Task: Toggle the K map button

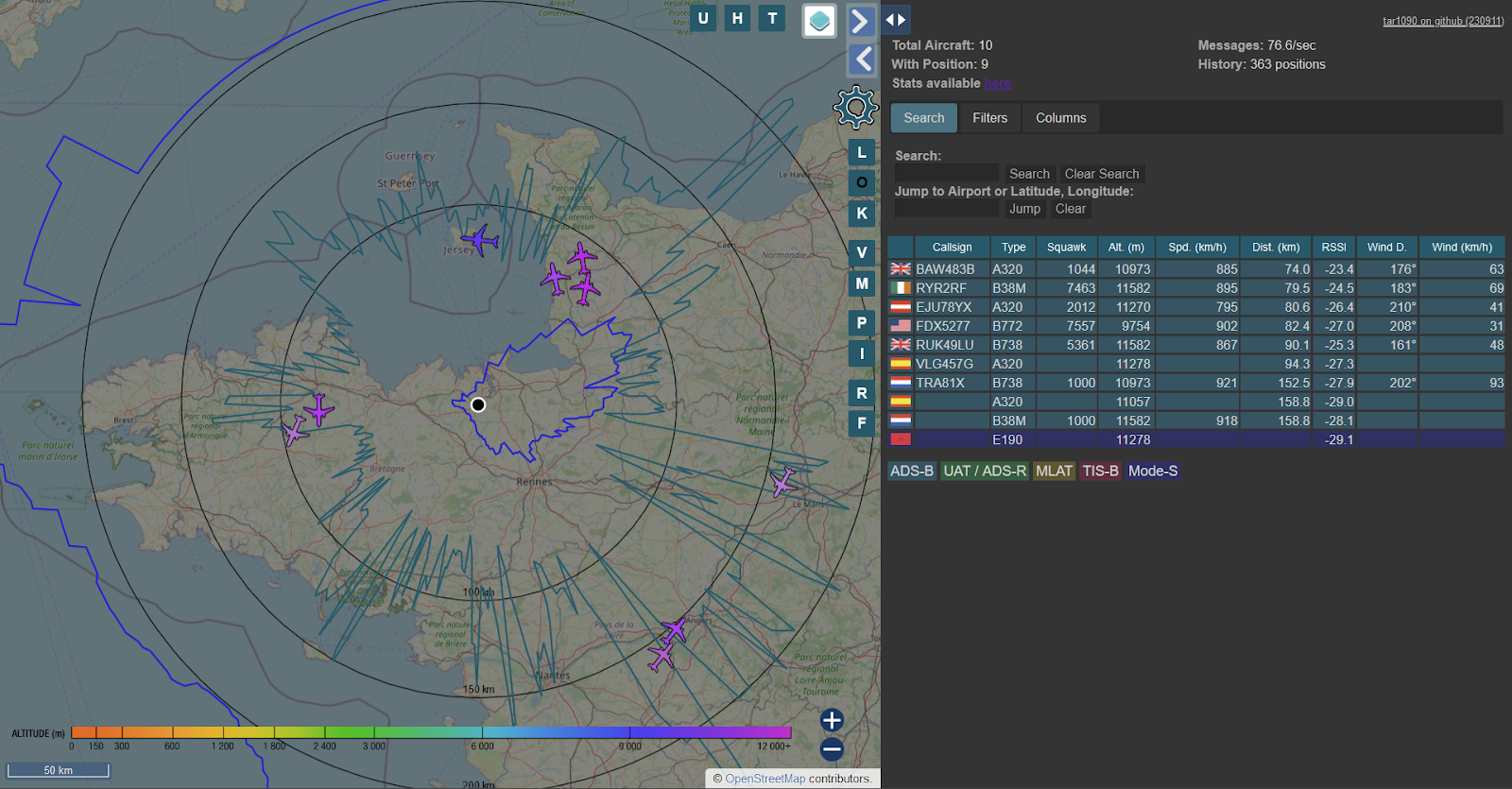Action: (861, 214)
